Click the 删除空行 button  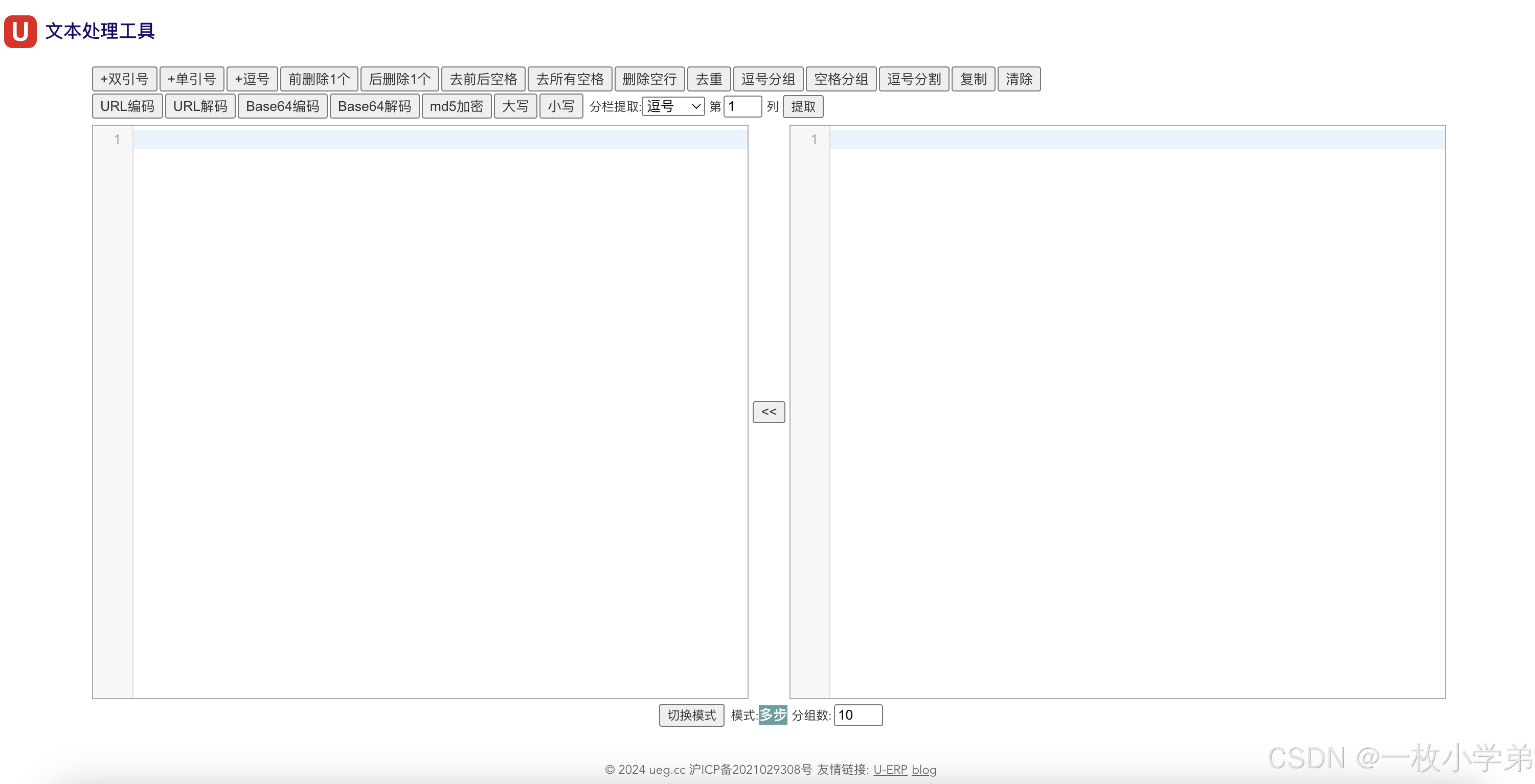(x=649, y=79)
